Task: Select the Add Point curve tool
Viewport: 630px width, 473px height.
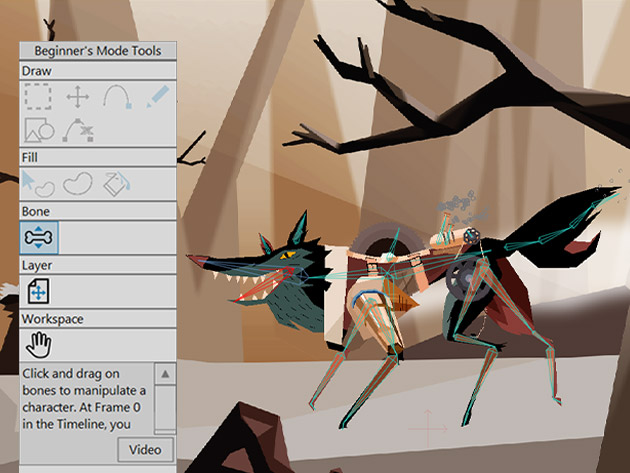Action: point(118,96)
